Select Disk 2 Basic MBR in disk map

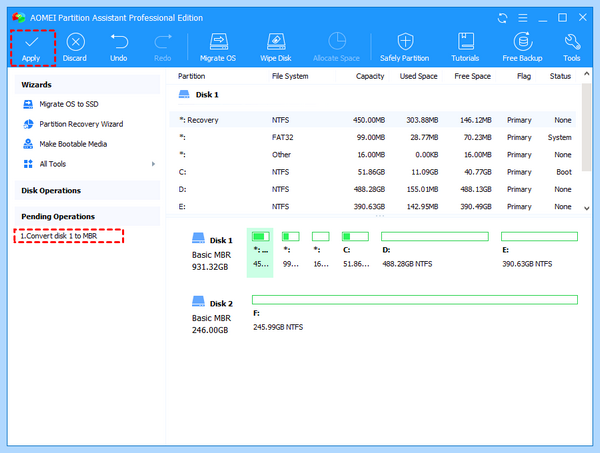pos(212,315)
